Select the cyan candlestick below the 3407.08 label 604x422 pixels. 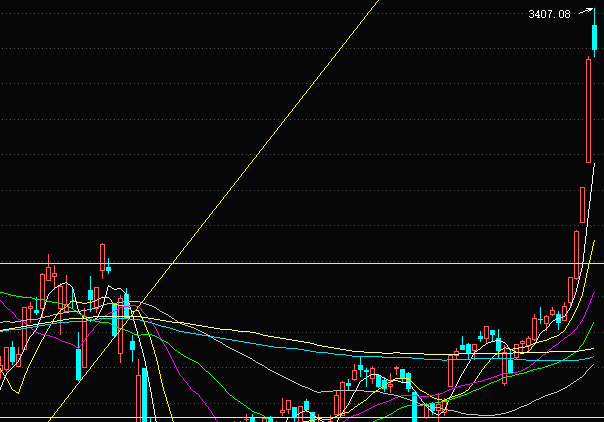coord(594,37)
